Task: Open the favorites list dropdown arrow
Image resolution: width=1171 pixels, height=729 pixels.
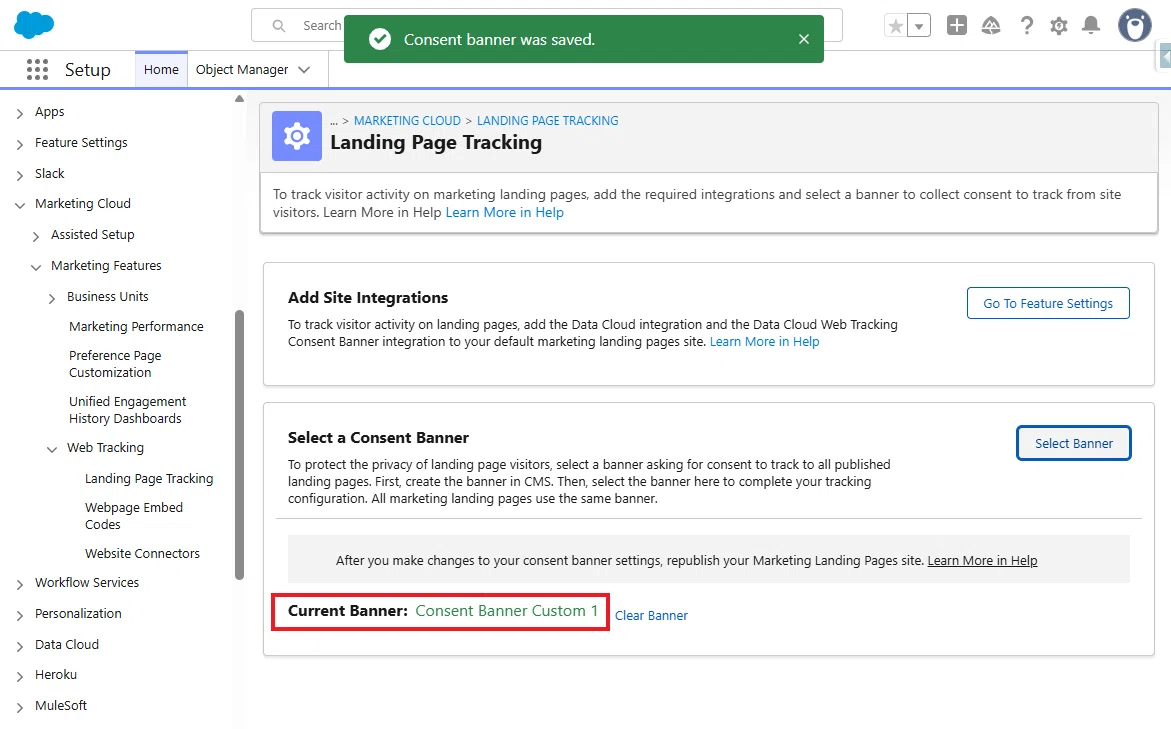Action: point(919,26)
